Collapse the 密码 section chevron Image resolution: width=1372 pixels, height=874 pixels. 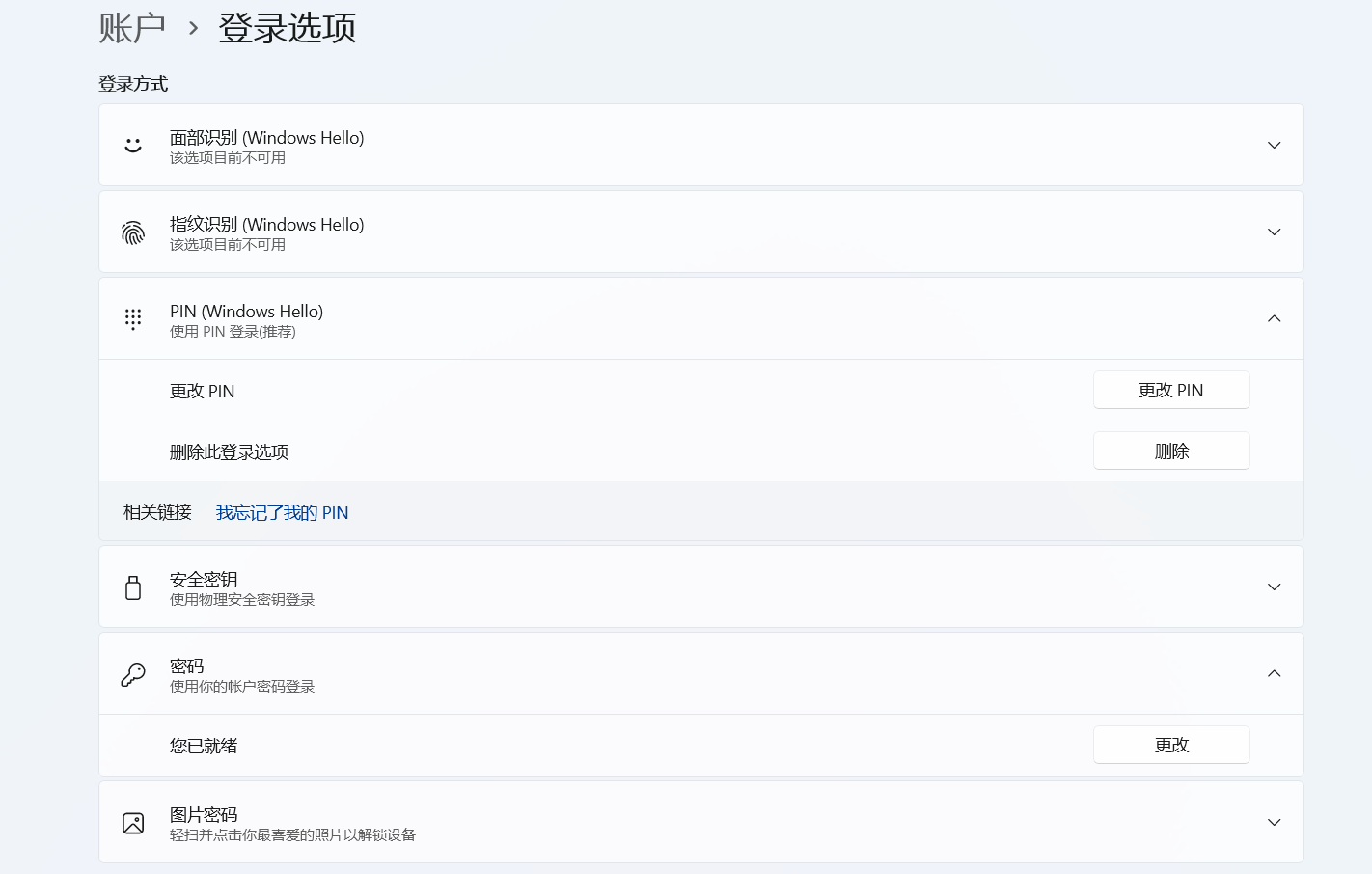(x=1274, y=673)
